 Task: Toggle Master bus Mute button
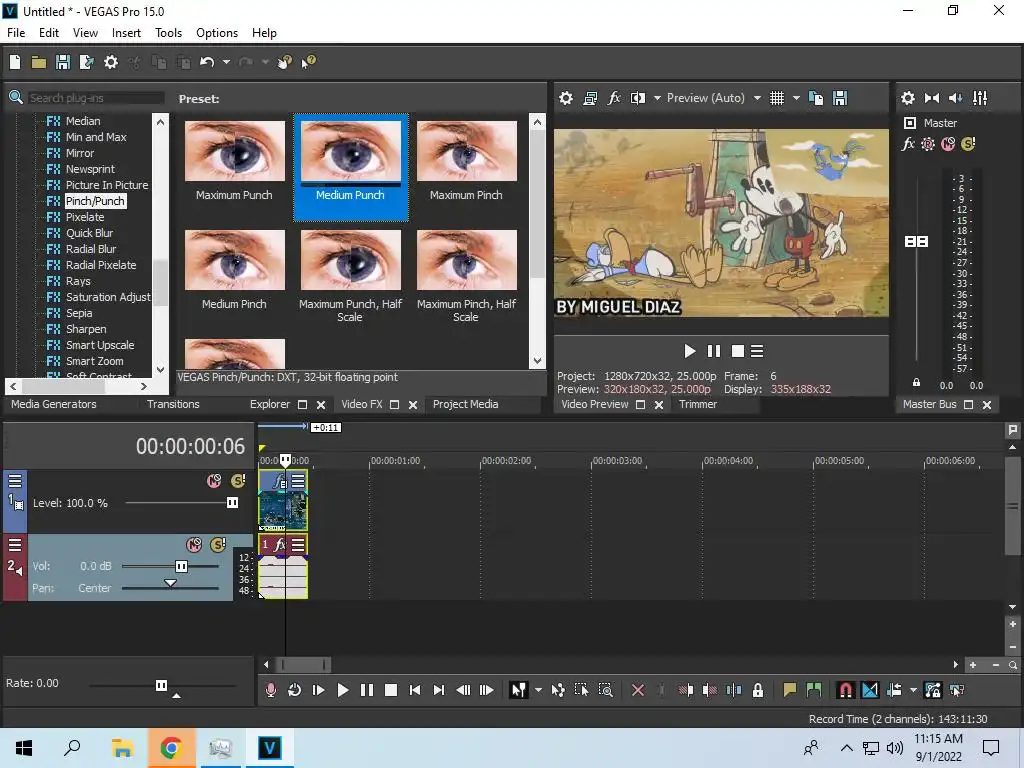(x=948, y=144)
